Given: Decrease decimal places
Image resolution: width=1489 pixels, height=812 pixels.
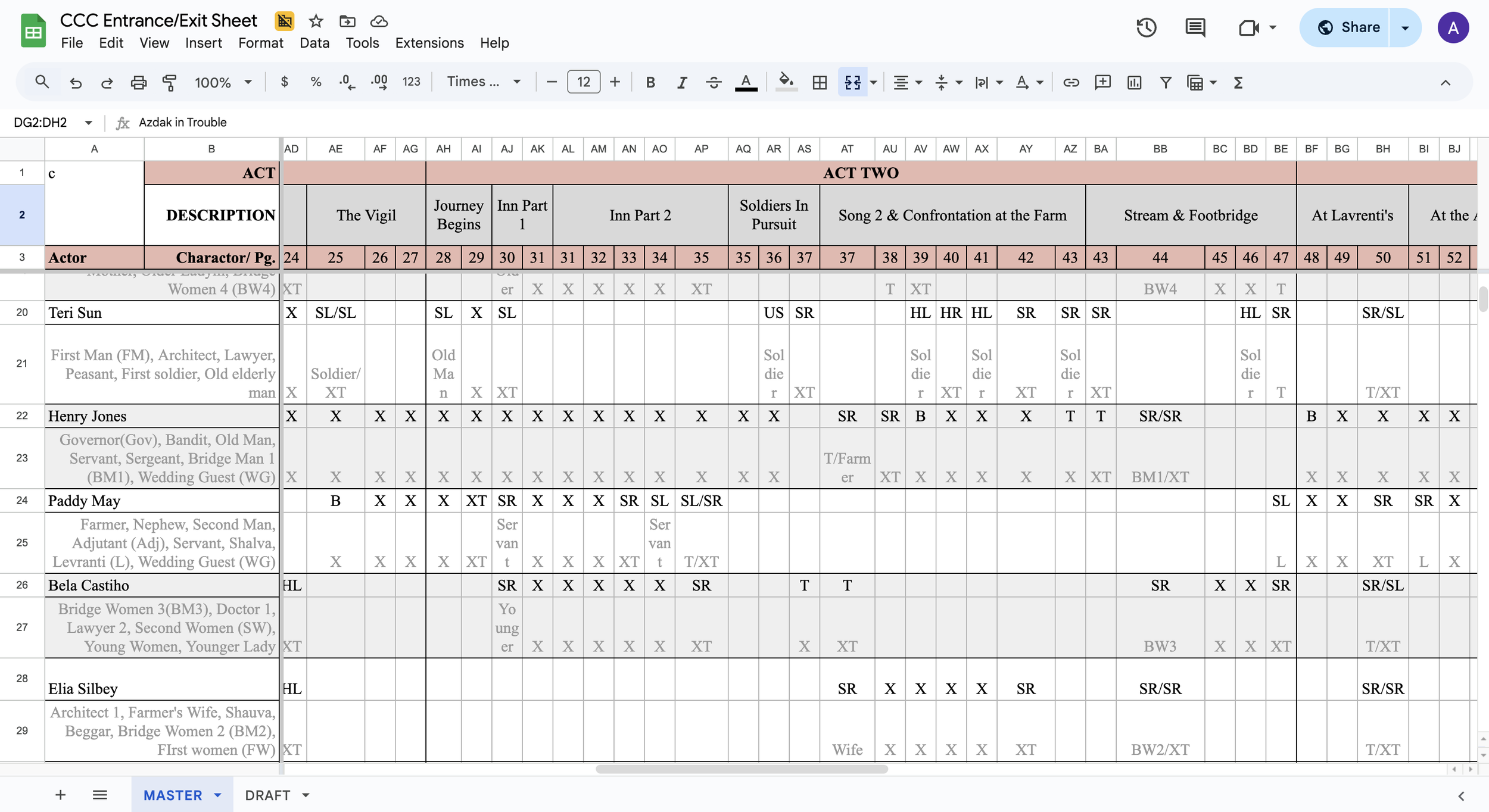Looking at the screenshot, I should click(x=347, y=82).
